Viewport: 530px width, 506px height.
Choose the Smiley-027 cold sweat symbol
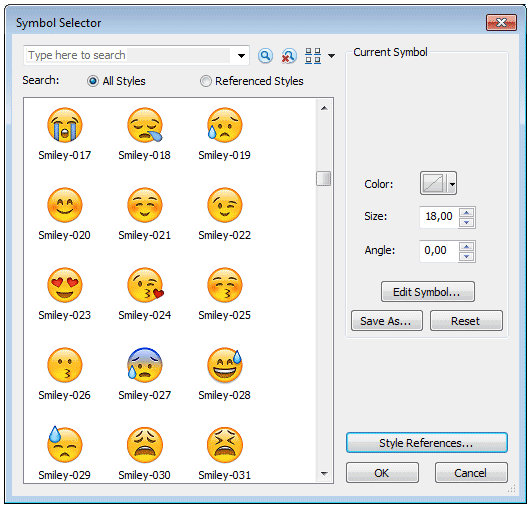click(x=145, y=365)
